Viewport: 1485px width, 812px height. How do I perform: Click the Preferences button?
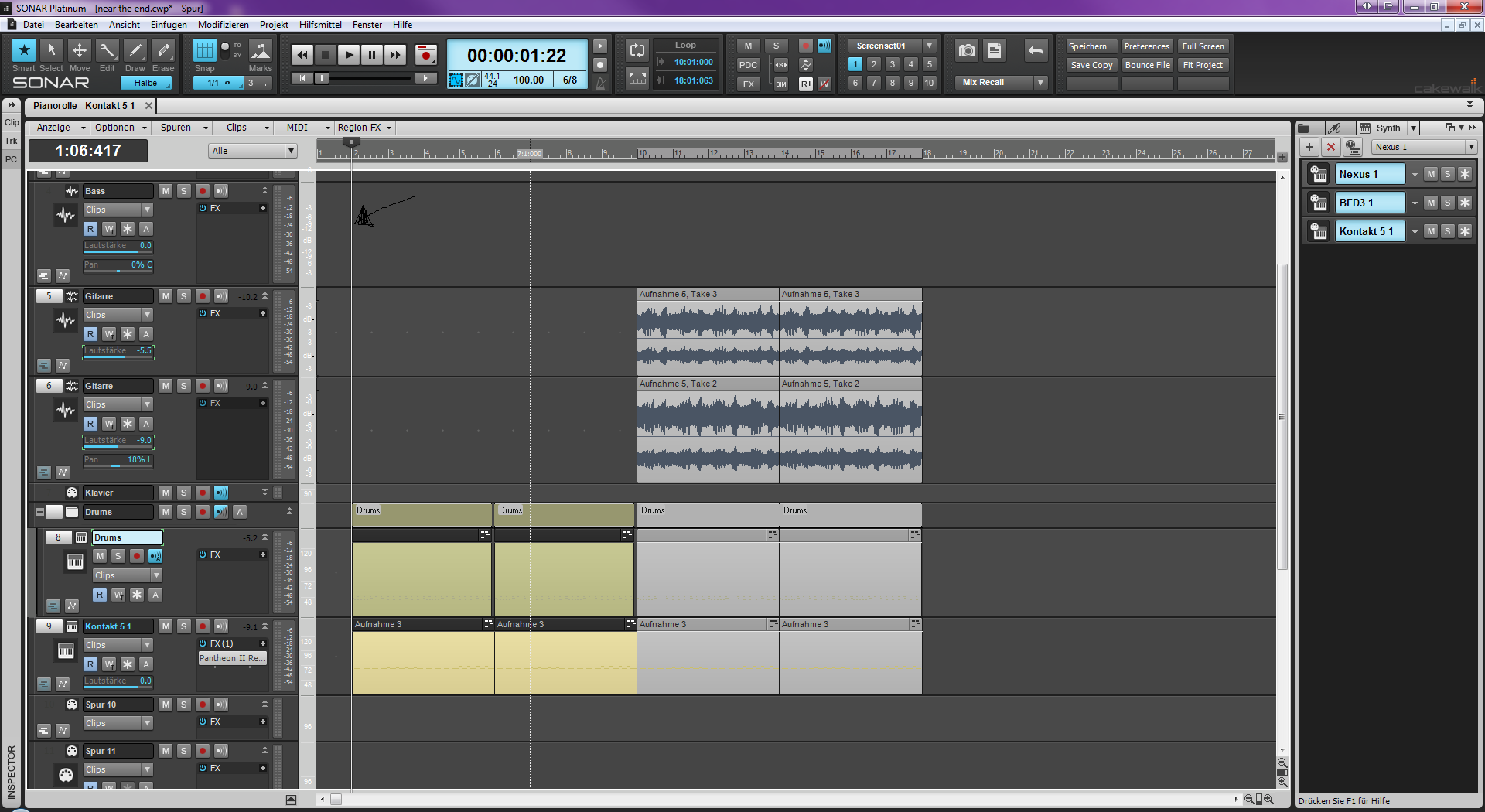(1146, 46)
